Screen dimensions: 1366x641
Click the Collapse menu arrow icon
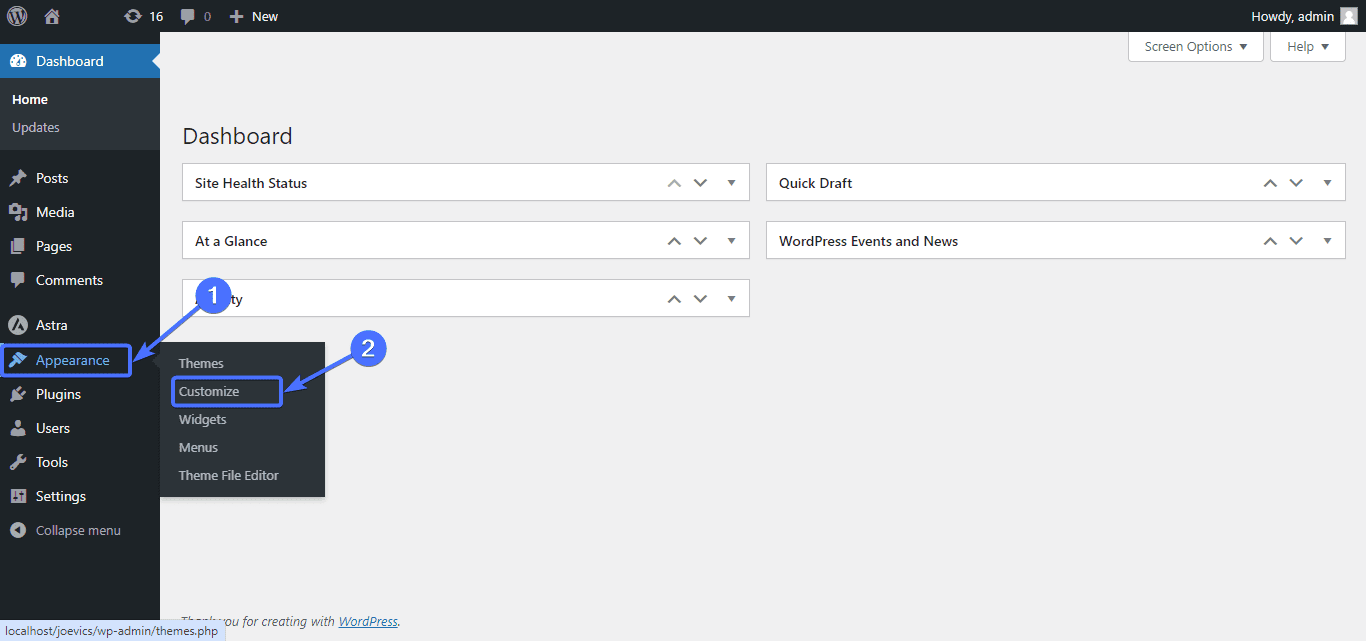(x=18, y=531)
